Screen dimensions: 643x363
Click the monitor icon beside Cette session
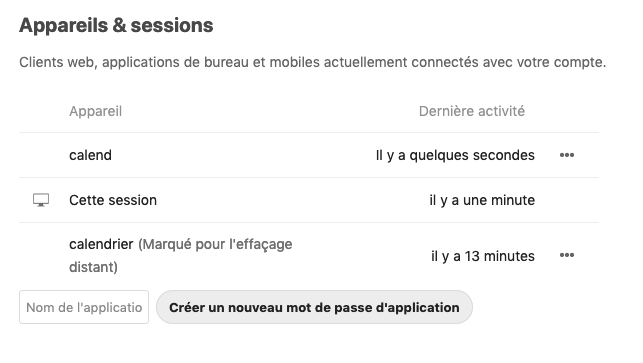(x=41, y=200)
